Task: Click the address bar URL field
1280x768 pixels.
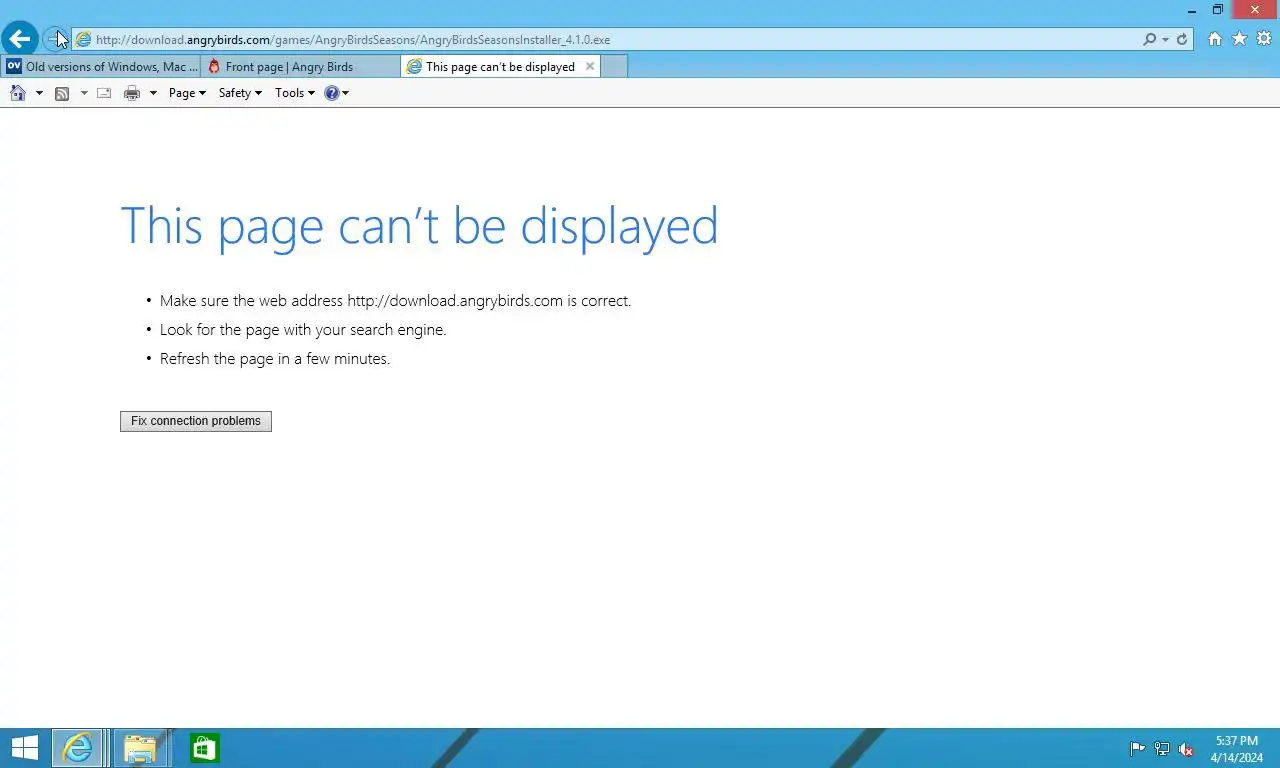Action: click(606, 40)
